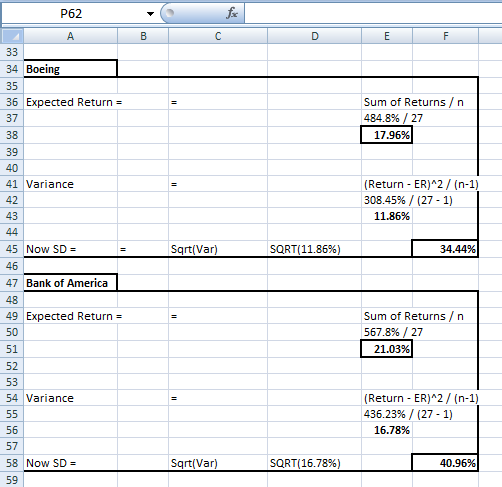
Task: Click the bold value 11.86%
Action: [x=392, y=216]
